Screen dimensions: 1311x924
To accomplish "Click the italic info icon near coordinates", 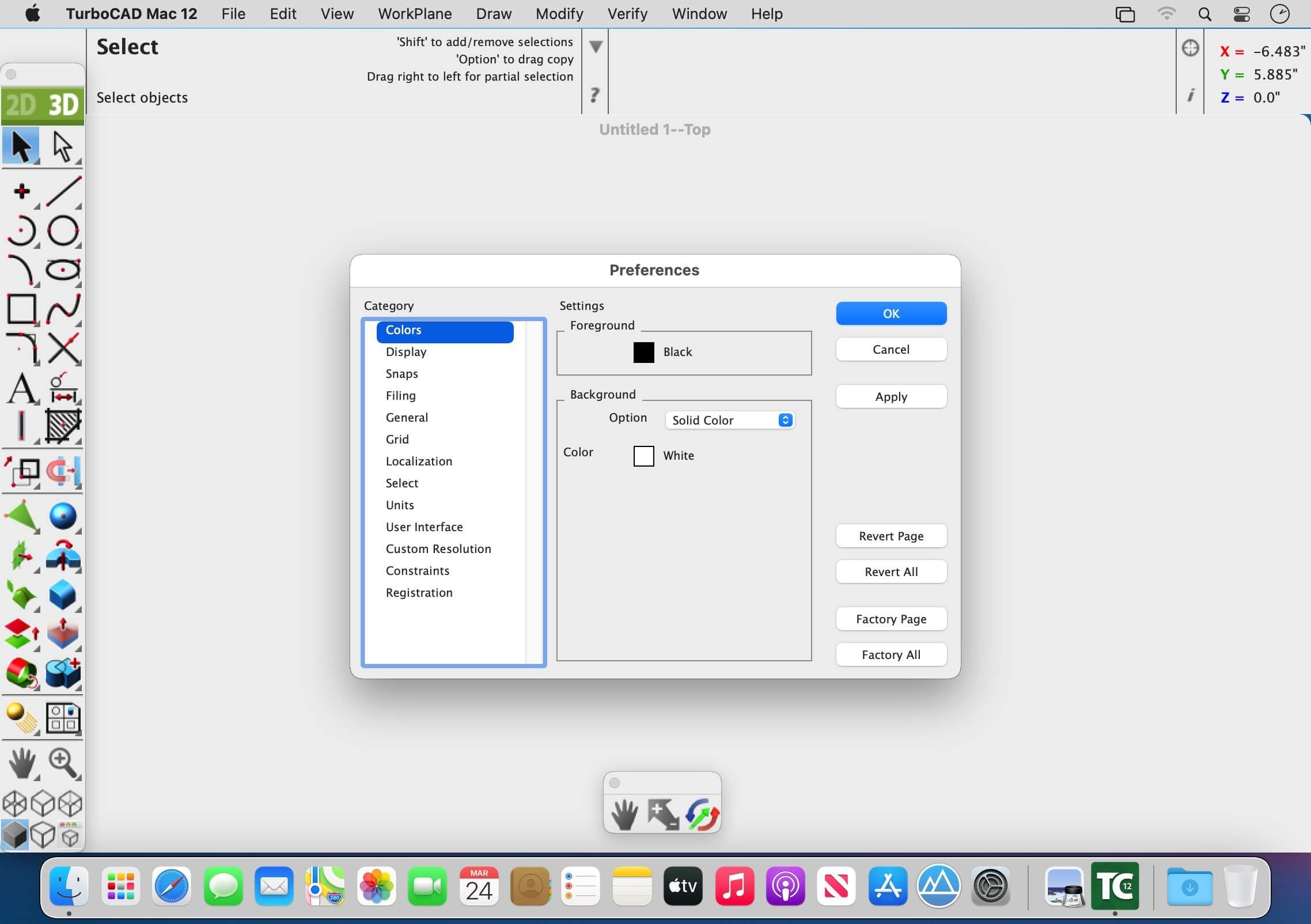I will pyautogui.click(x=1191, y=96).
